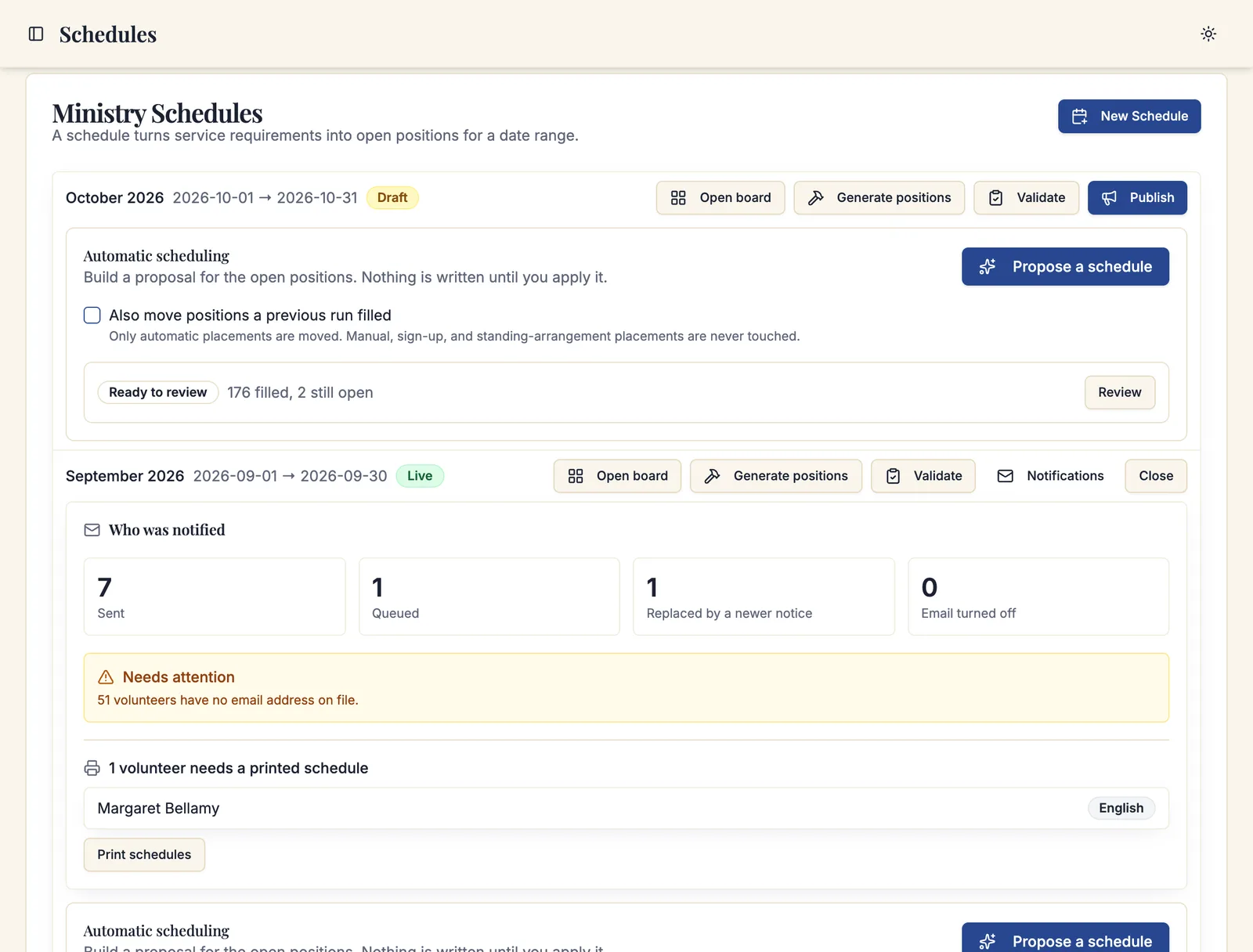
Task: Toggle the sidebar panel icon
Action: (x=36, y=34)
